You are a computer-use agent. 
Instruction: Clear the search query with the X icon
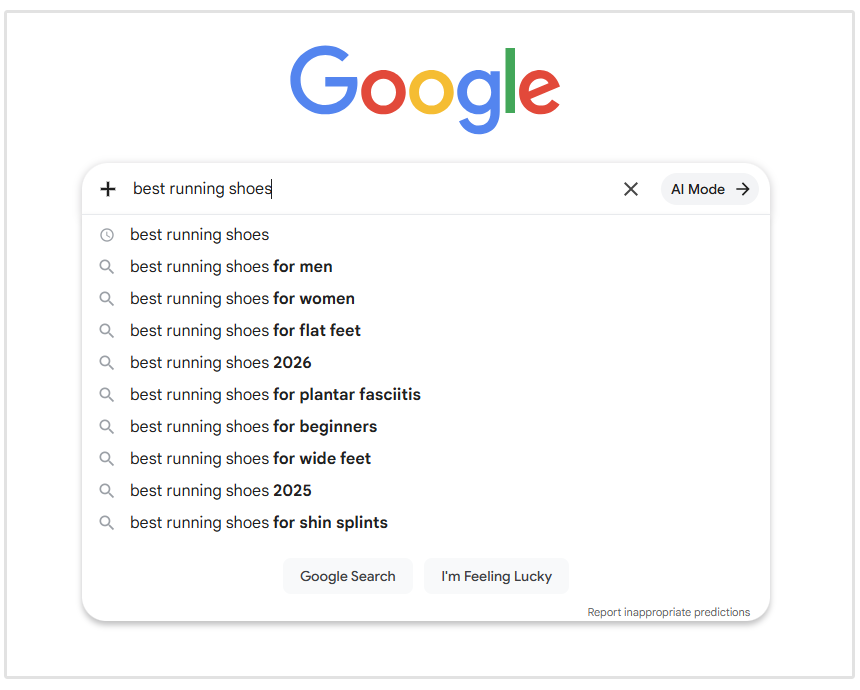click(631, 189)
